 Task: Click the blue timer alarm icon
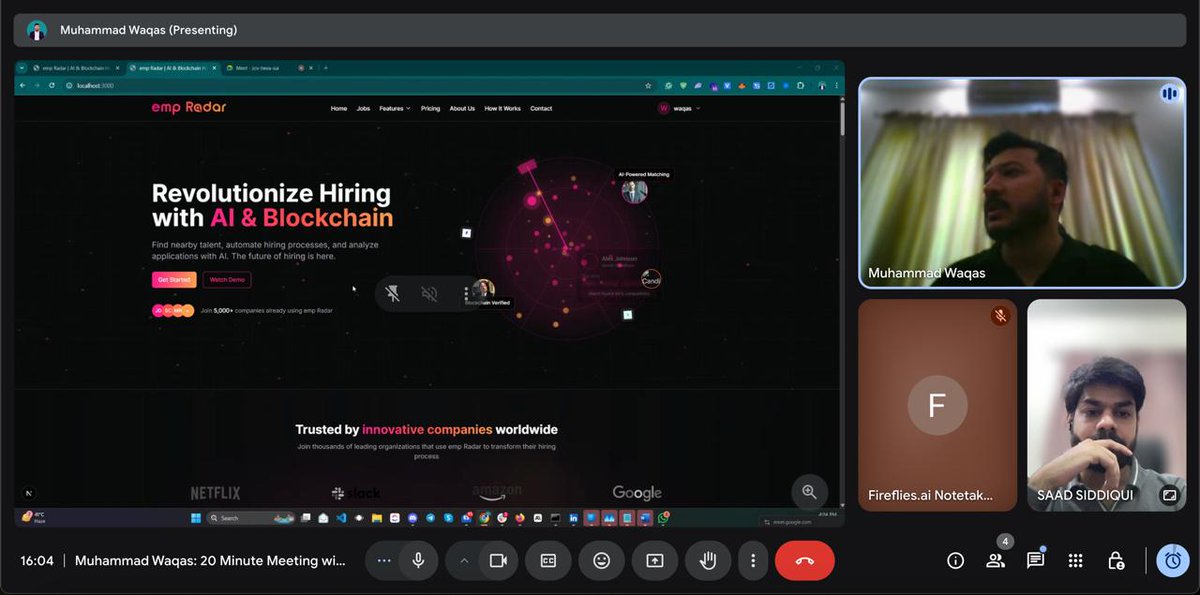[x=1173, y=561]
